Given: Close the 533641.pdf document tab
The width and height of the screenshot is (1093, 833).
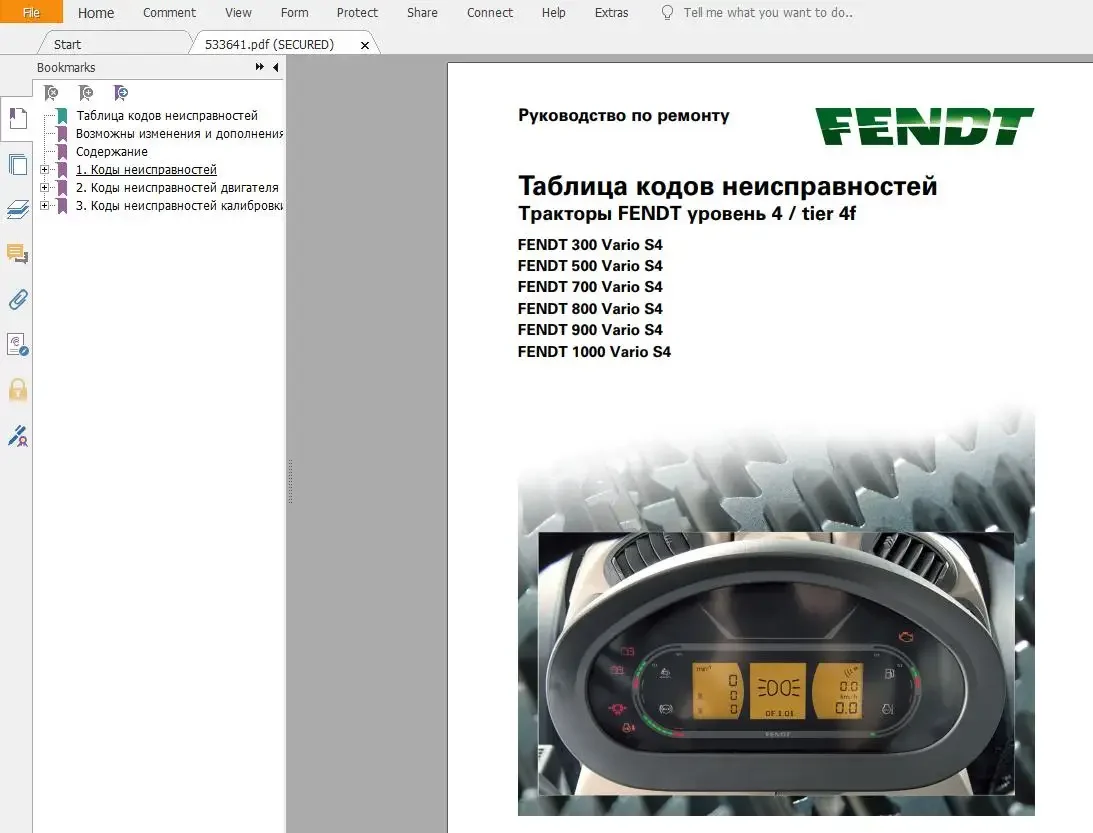Looking at the screenshot, I should 365,45.
